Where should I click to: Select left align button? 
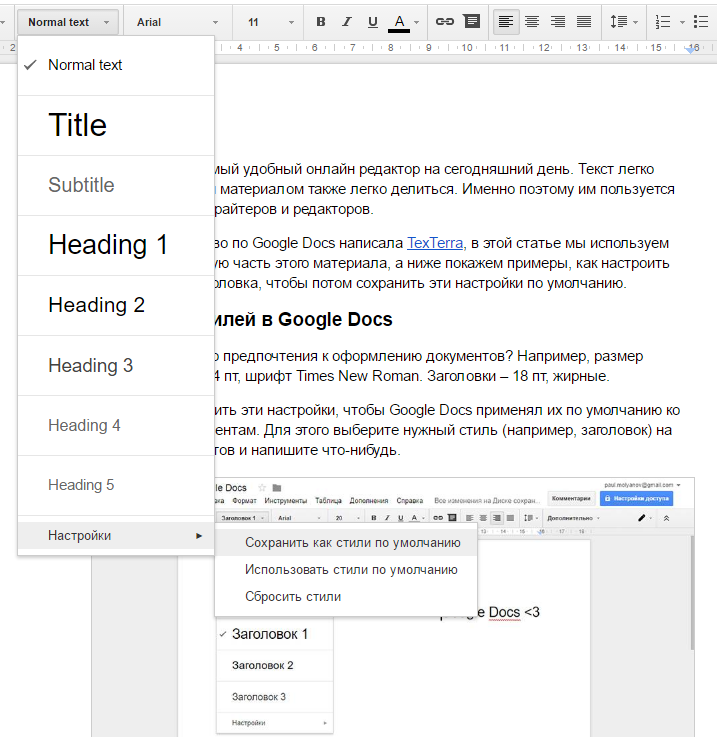pyautogui.click(x=506, y=22)
